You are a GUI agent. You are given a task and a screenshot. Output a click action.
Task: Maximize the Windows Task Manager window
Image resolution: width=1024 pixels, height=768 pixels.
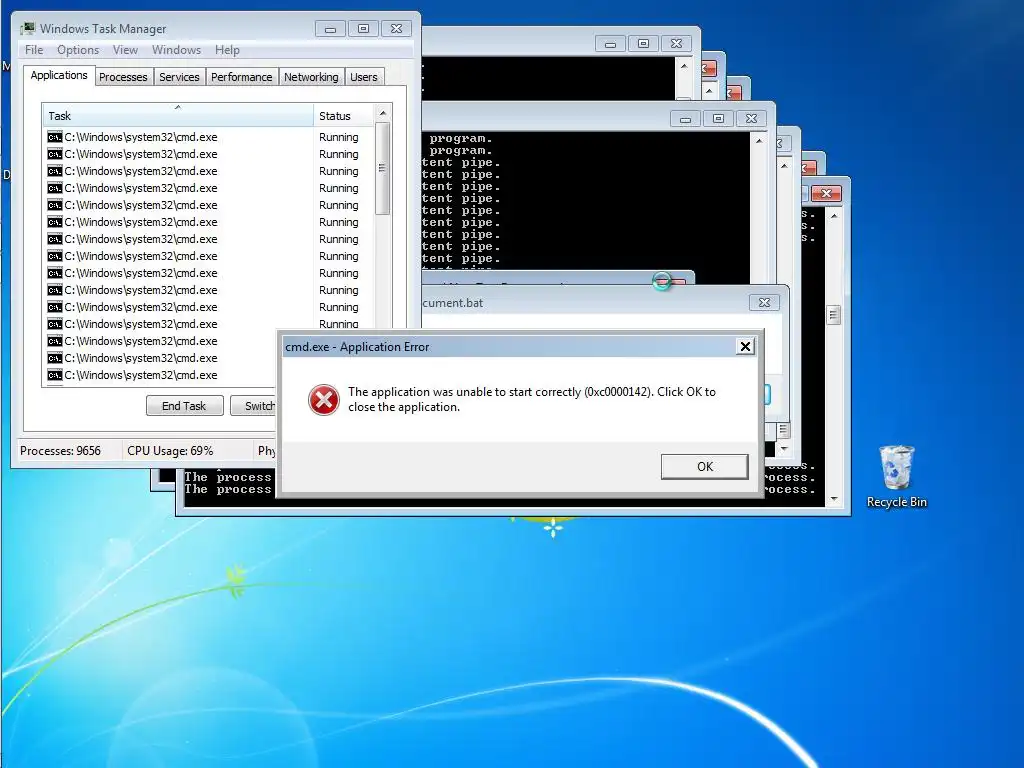pyautogui.click(x=363, y=29)
